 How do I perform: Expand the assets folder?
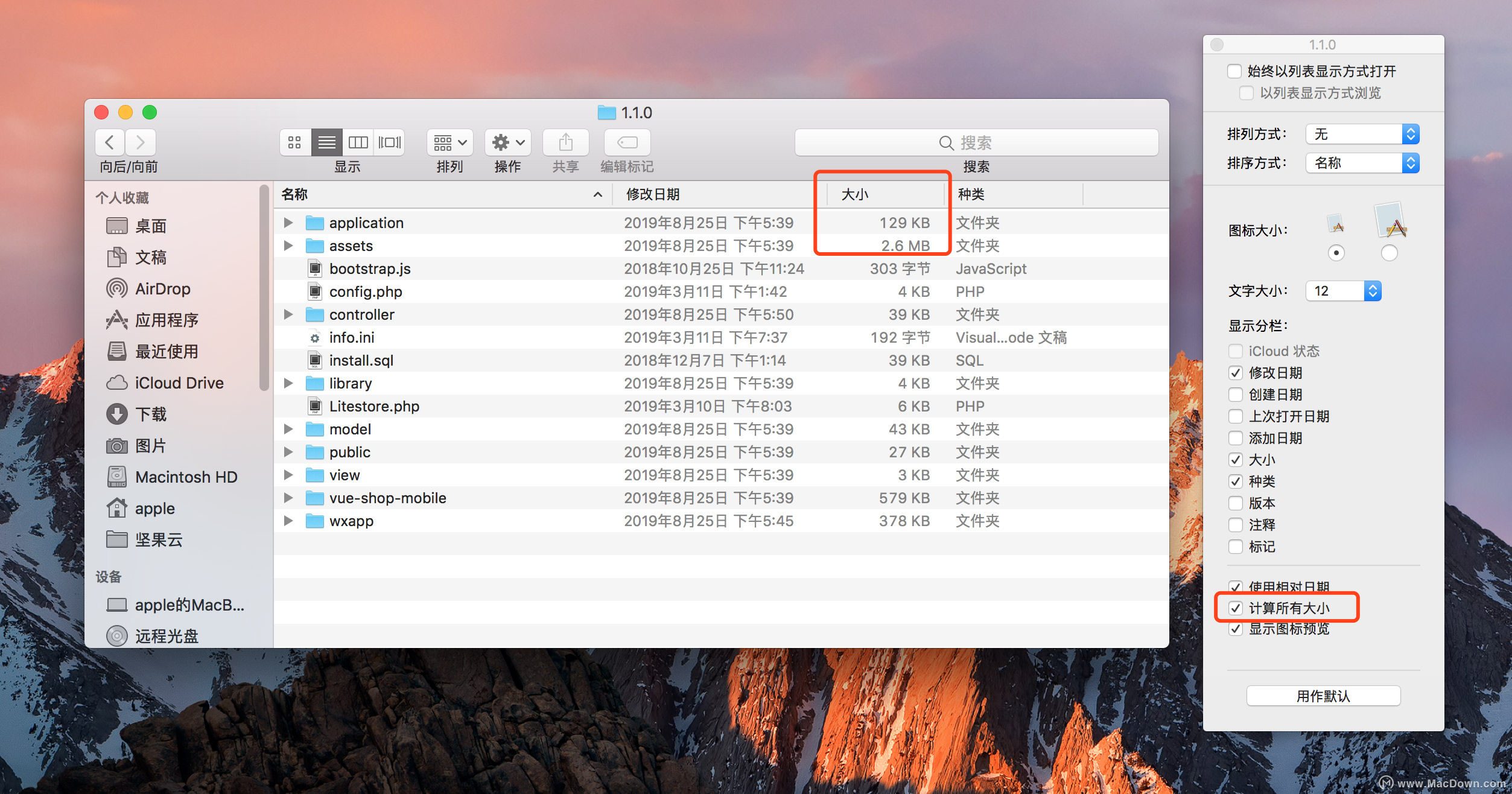pos(288,246)
